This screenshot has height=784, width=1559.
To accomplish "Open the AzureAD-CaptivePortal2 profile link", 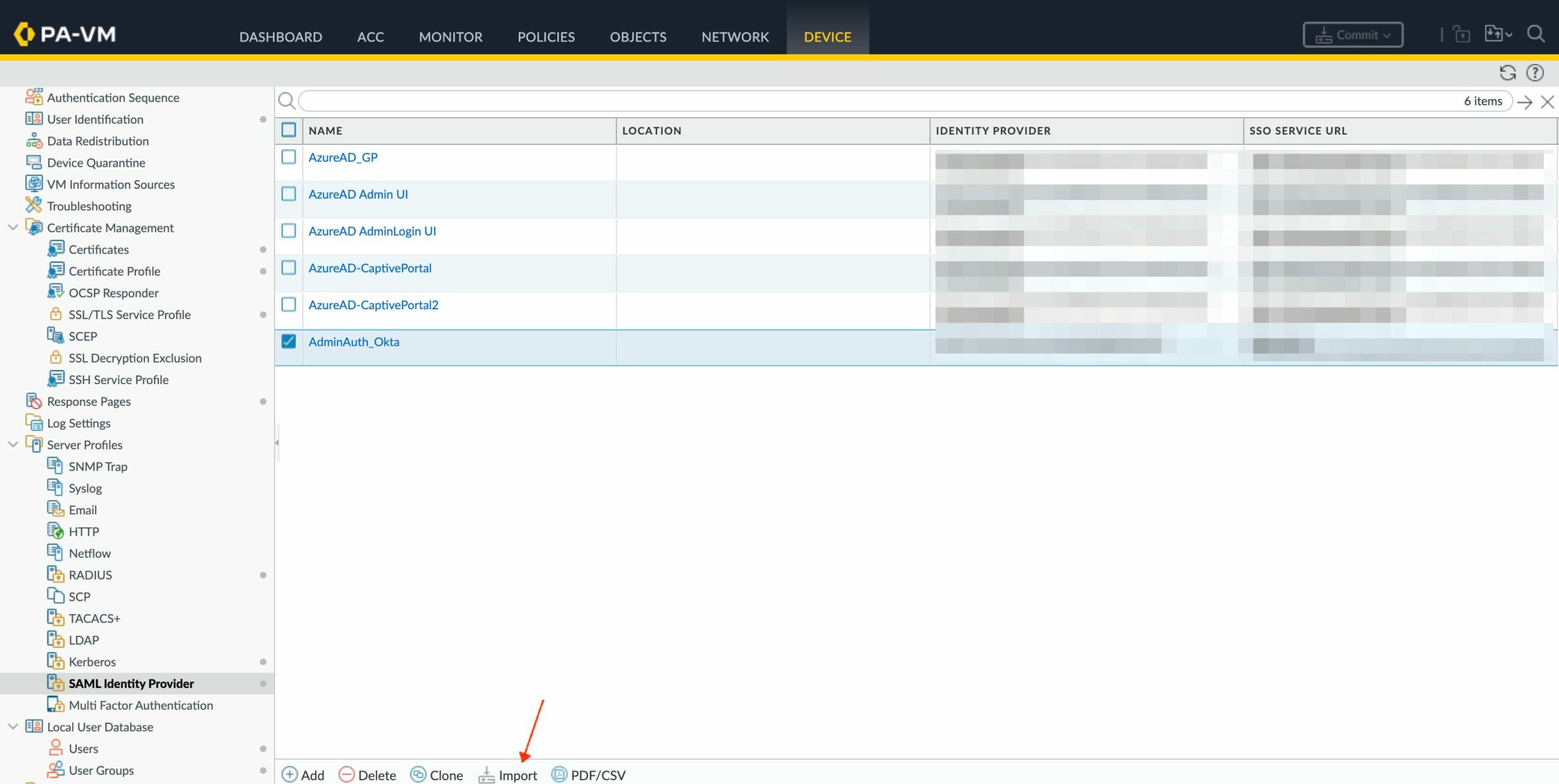I will pos(373,305).
